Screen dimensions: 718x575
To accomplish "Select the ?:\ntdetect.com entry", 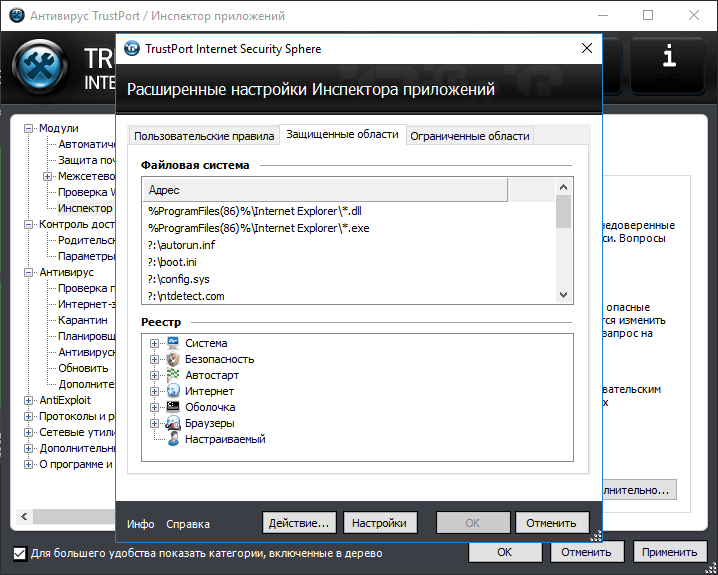I will point(186,296).
